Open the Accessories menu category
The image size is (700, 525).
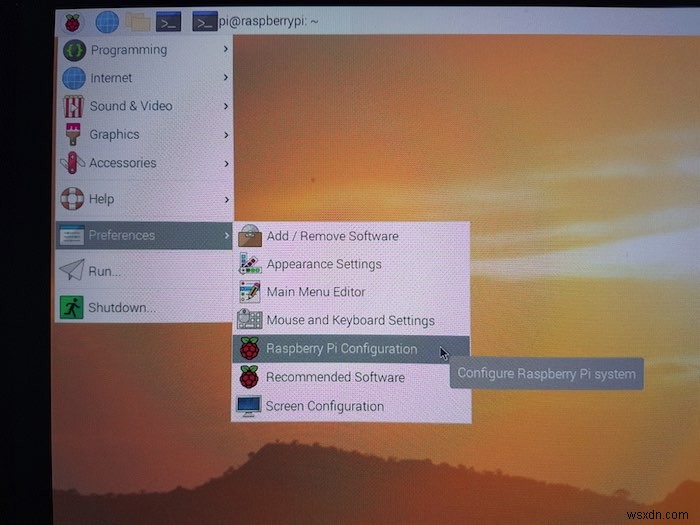[146, 163]
